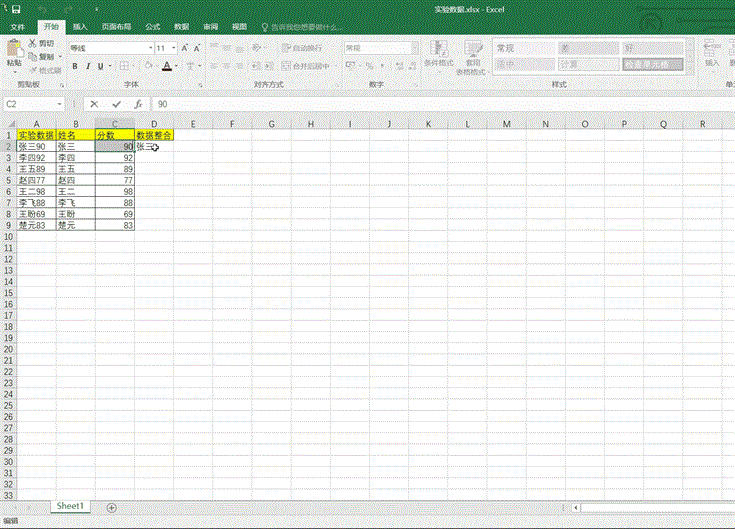Click the font color red A swatch
The width and height of the screenshot is (735, 529).
[x=167, y=66]
